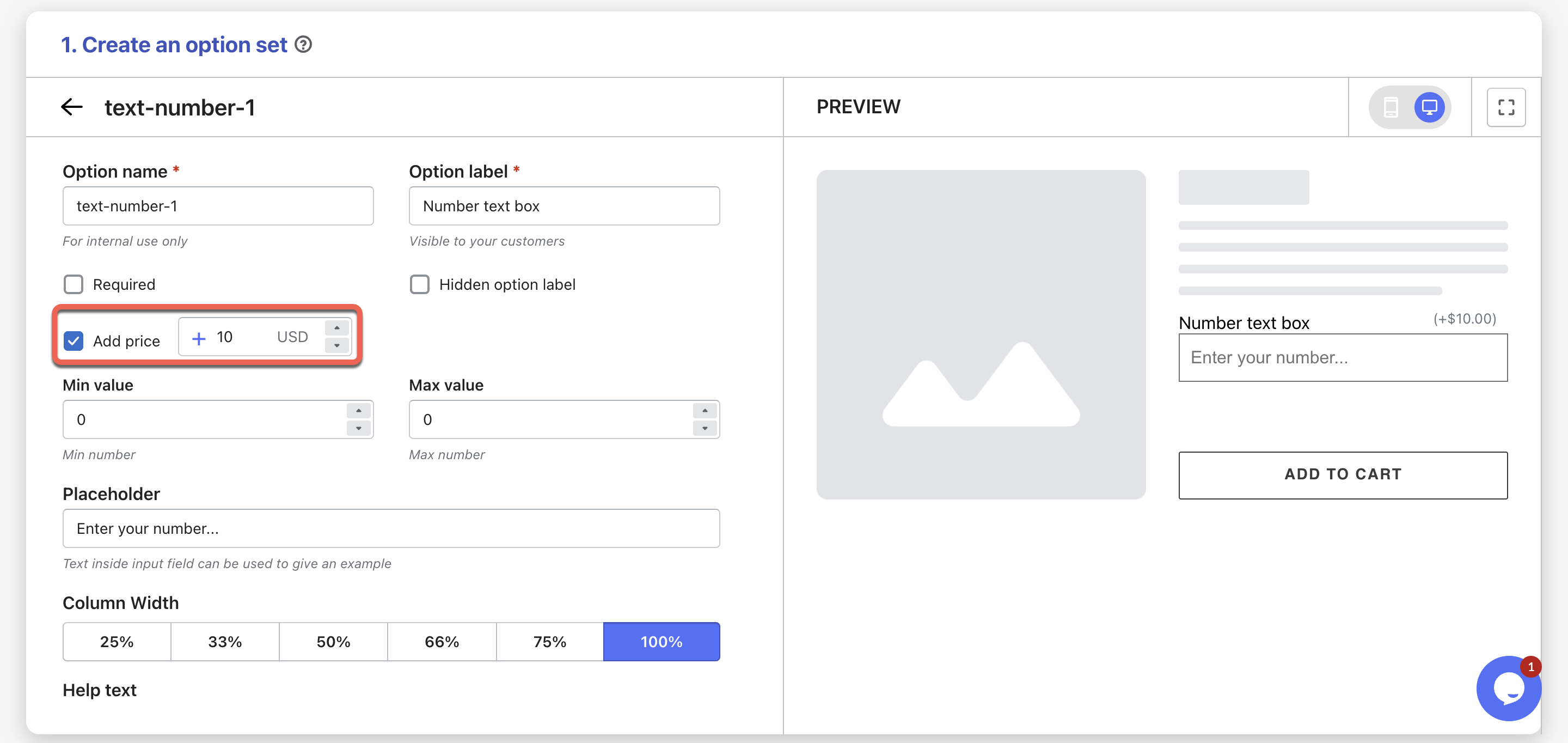This screenshot has width=1568, height=743.
Task: Increase Max value using up arrow
Action: point(705,411)
